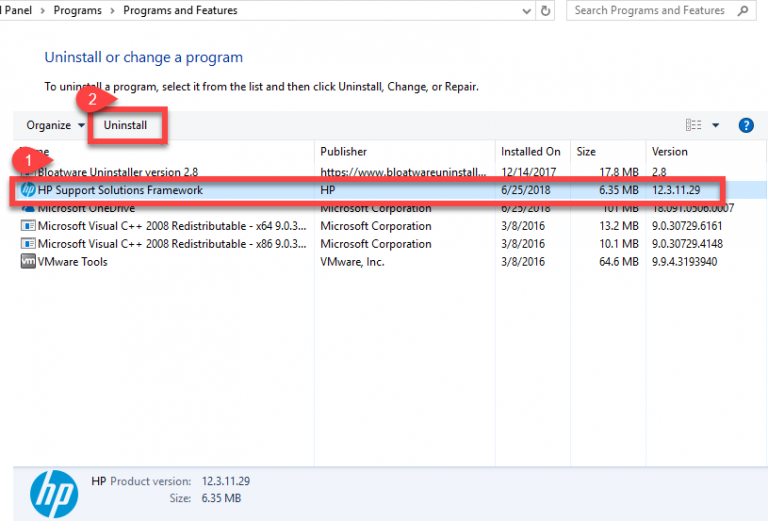Click the Programs and Features breadcrumb

pyautogui.click(x=180, y=10)
